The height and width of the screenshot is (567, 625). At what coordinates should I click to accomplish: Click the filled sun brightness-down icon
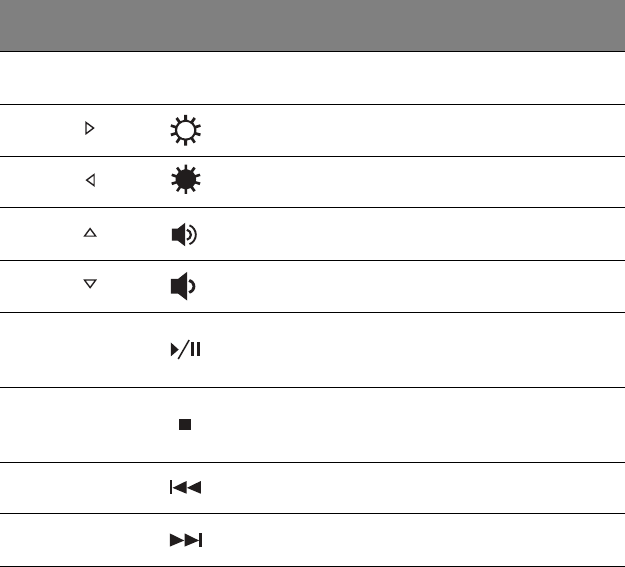pyautogui.click(x=185, y=181)
